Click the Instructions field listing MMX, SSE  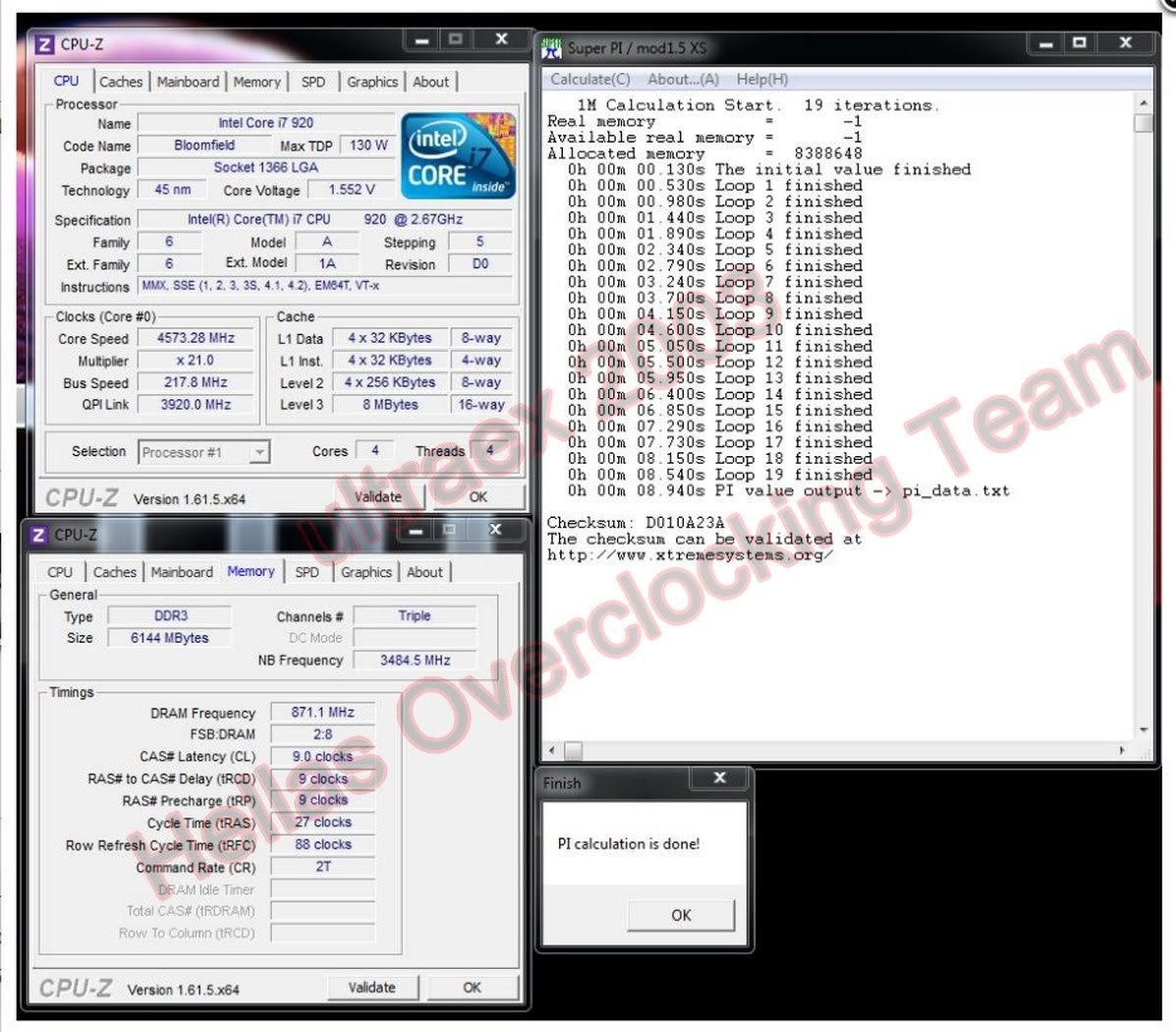click(325, 286)
